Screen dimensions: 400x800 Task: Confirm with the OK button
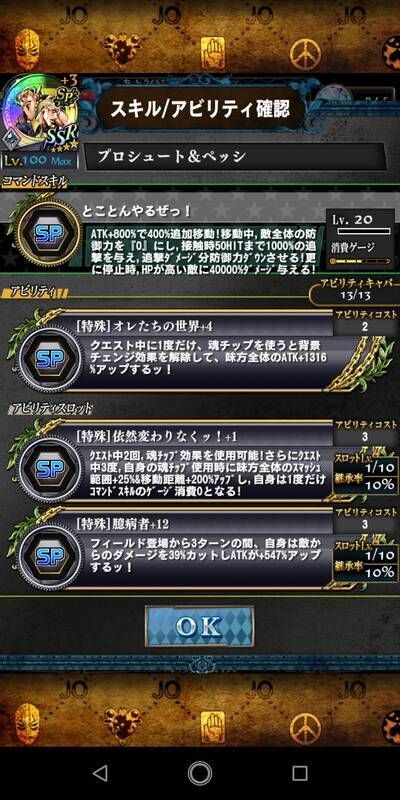click(199, 626)
